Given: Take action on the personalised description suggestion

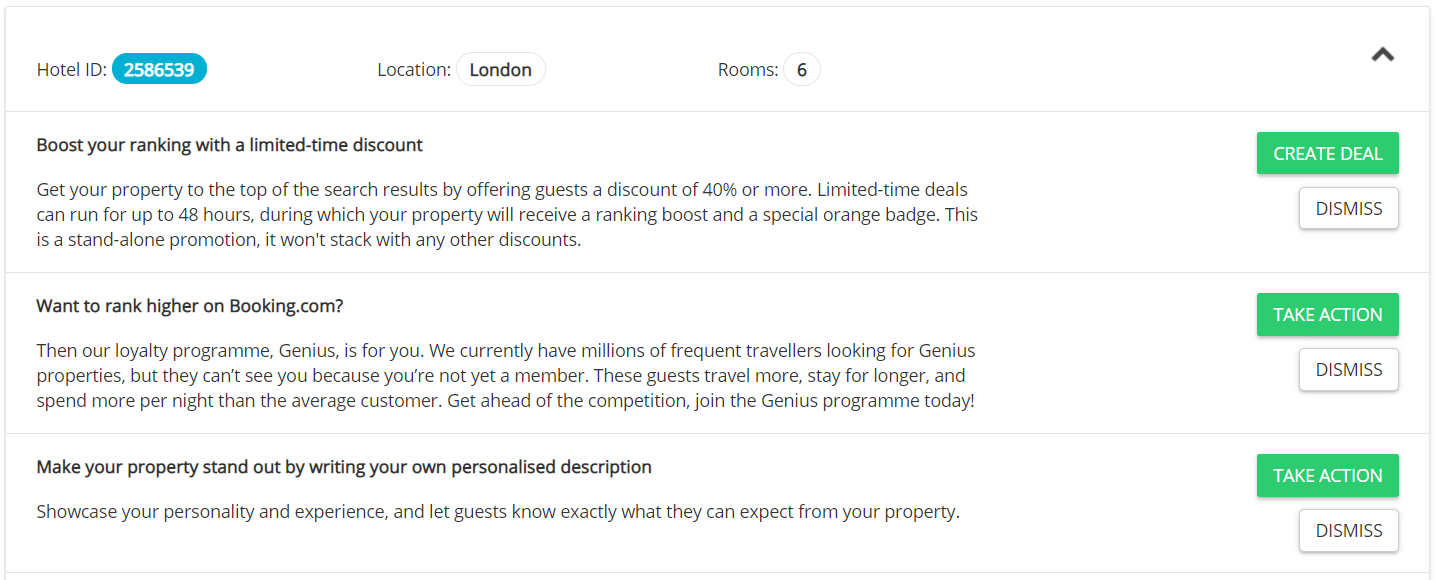Looking at the screenshot, I should 1327,476.
